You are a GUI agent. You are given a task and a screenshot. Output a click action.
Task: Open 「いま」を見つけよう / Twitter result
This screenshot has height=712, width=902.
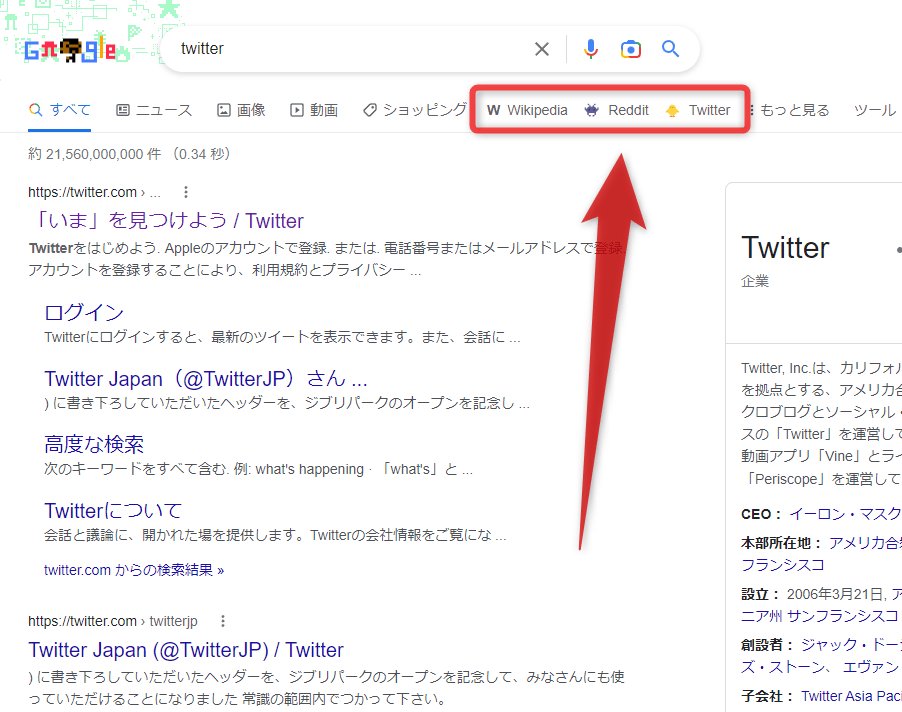click(166, 221)
